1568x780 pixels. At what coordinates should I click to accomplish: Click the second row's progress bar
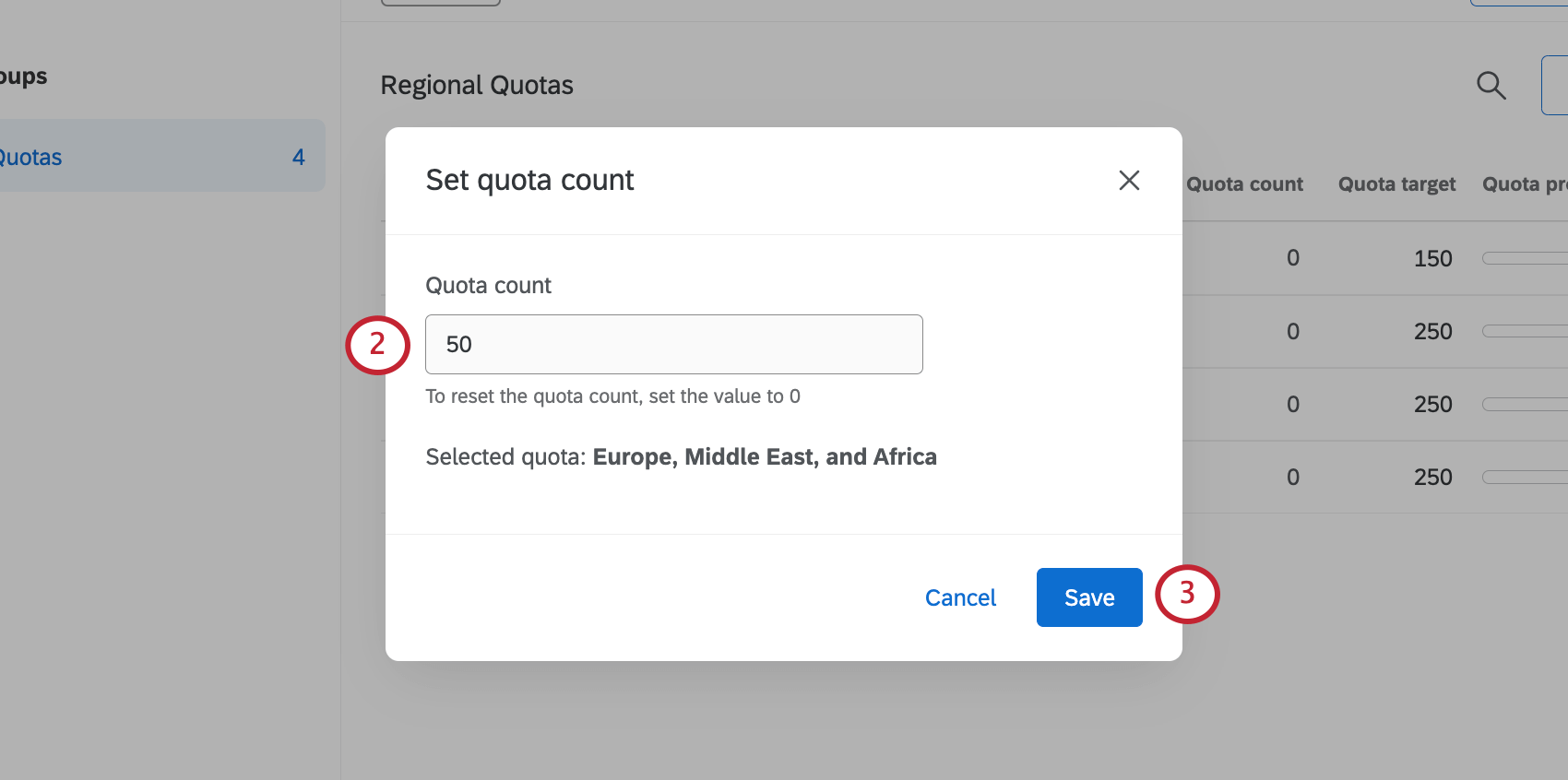(x=1525, y=332)
